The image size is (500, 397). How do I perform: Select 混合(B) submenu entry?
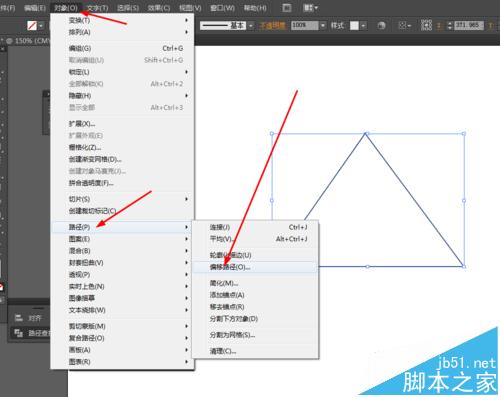(x=122, y=251)
